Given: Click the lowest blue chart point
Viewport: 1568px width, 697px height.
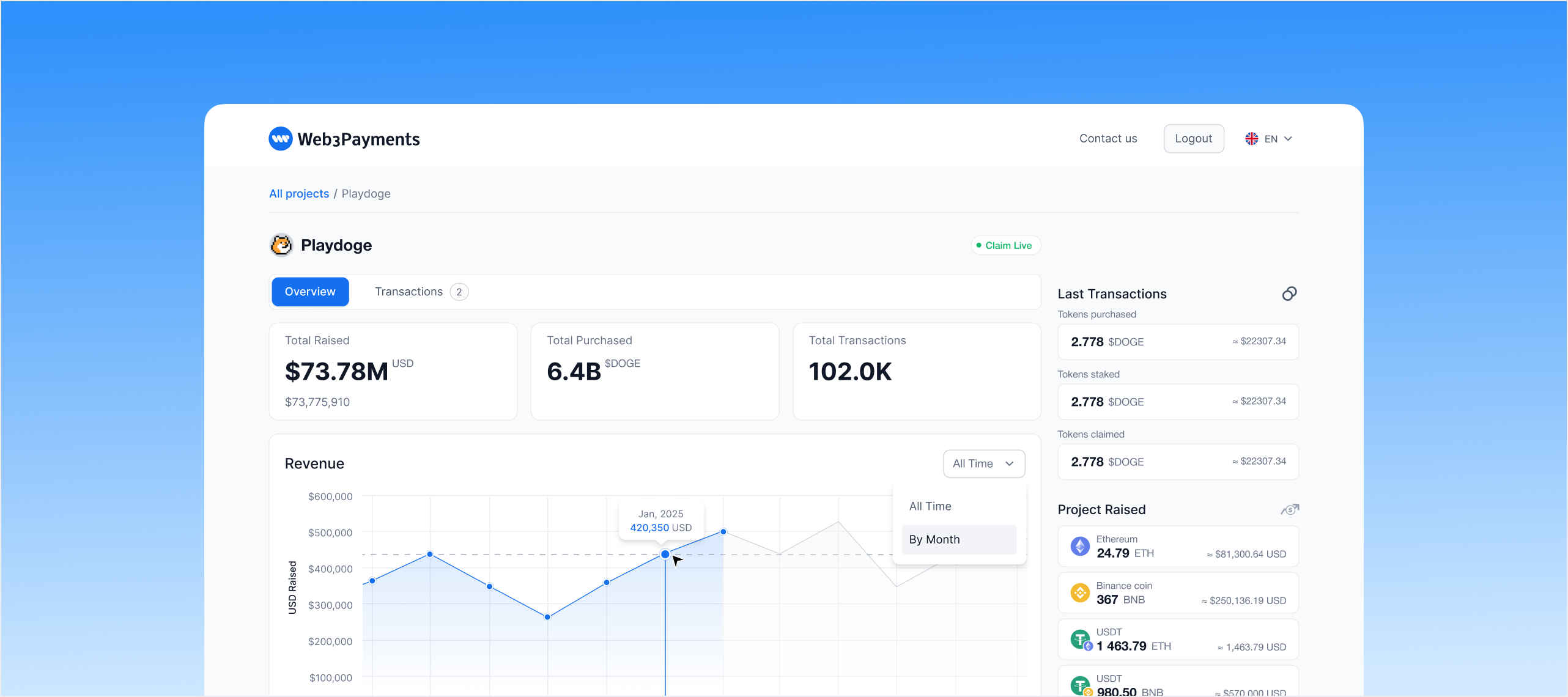Looking at the screenshot, I should (547, 618).
